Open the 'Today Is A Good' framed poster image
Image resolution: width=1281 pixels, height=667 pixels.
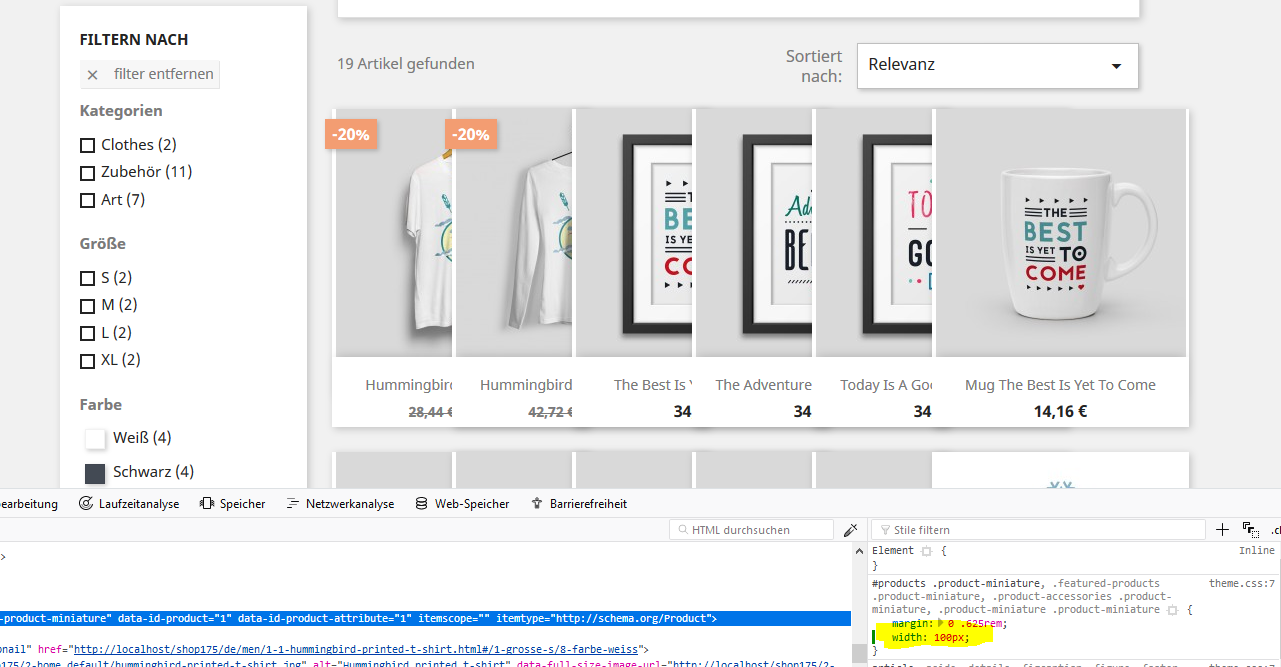pos(875,233)
